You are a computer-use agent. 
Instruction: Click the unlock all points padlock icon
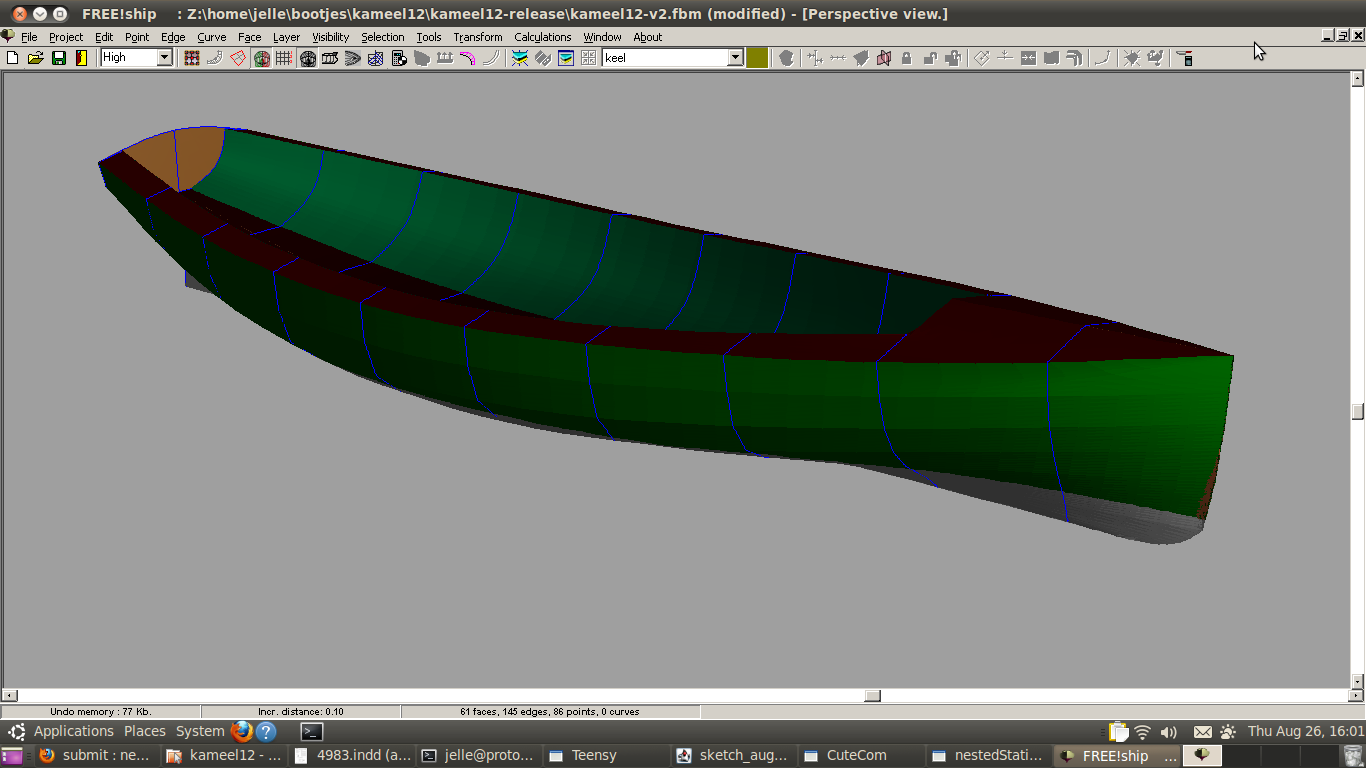coord(953,58)
